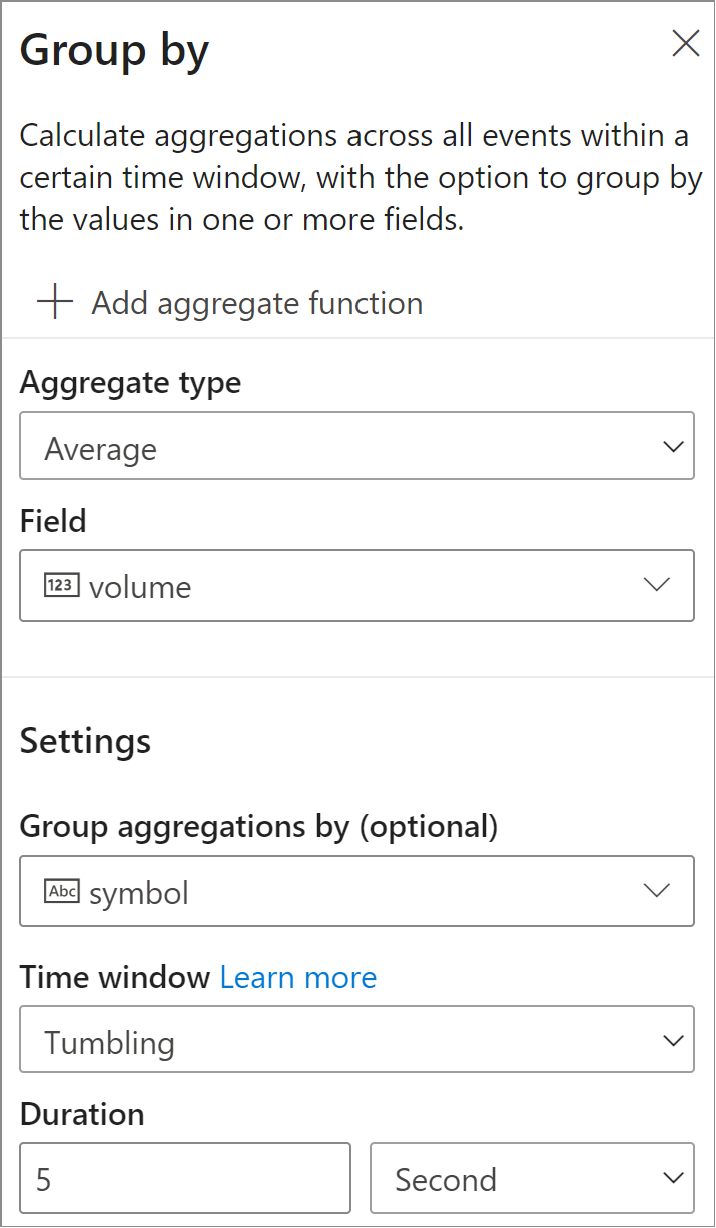Open the Time window Tumbling dropdown
The image size is (716, 1228).
(x=357, y=1040)
